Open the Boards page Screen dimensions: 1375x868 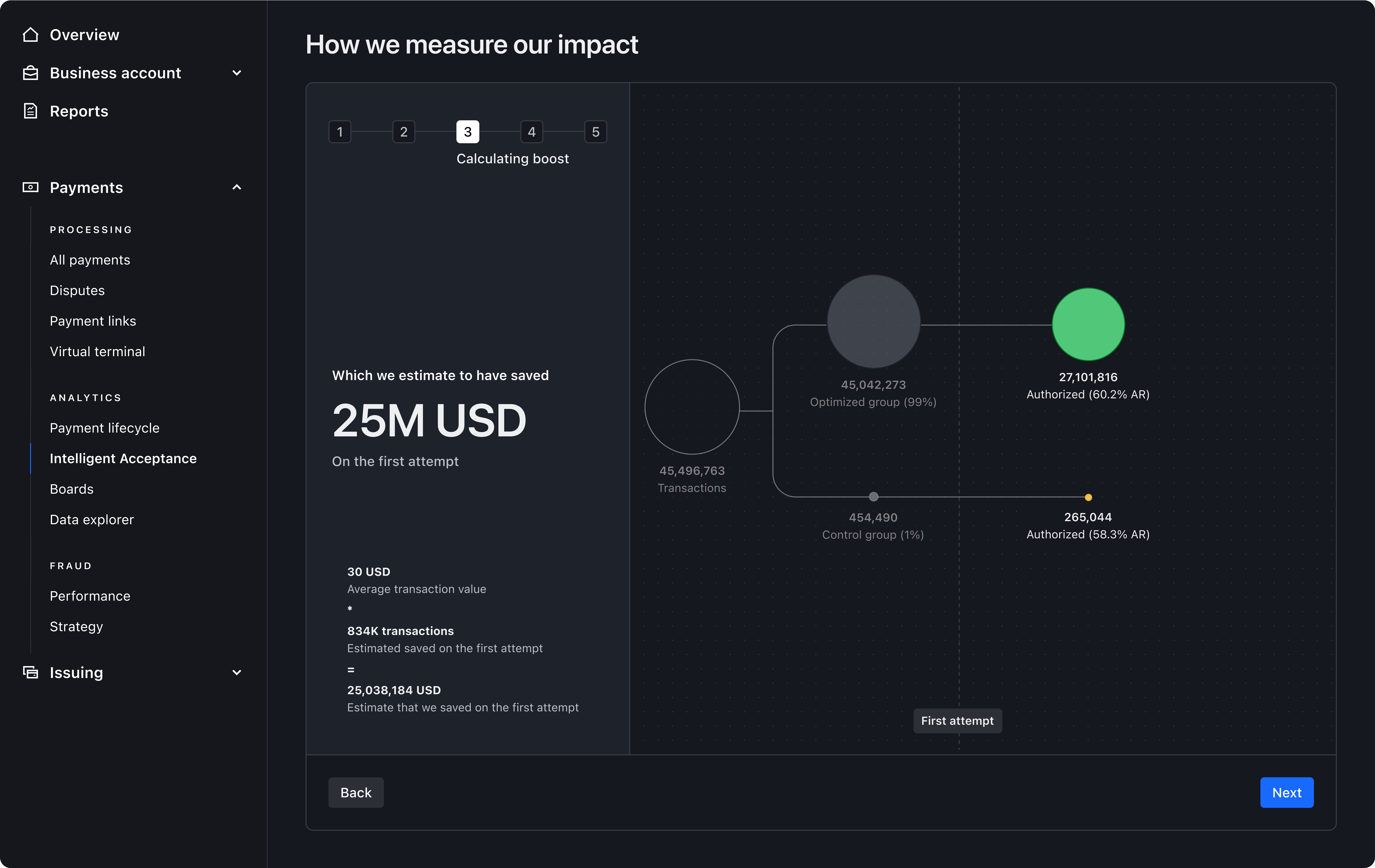[x=71, y=489]
